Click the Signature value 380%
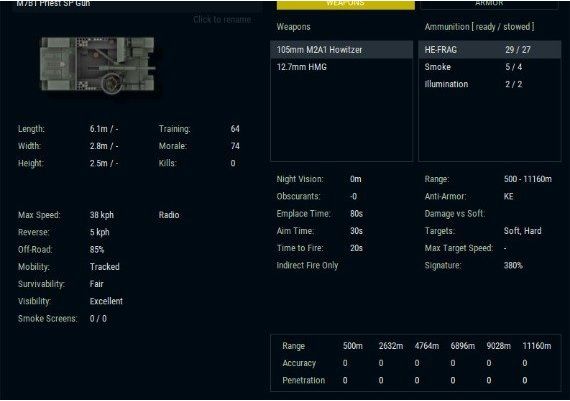The width and height of the screenshot is (570, 401). point(513,265)
